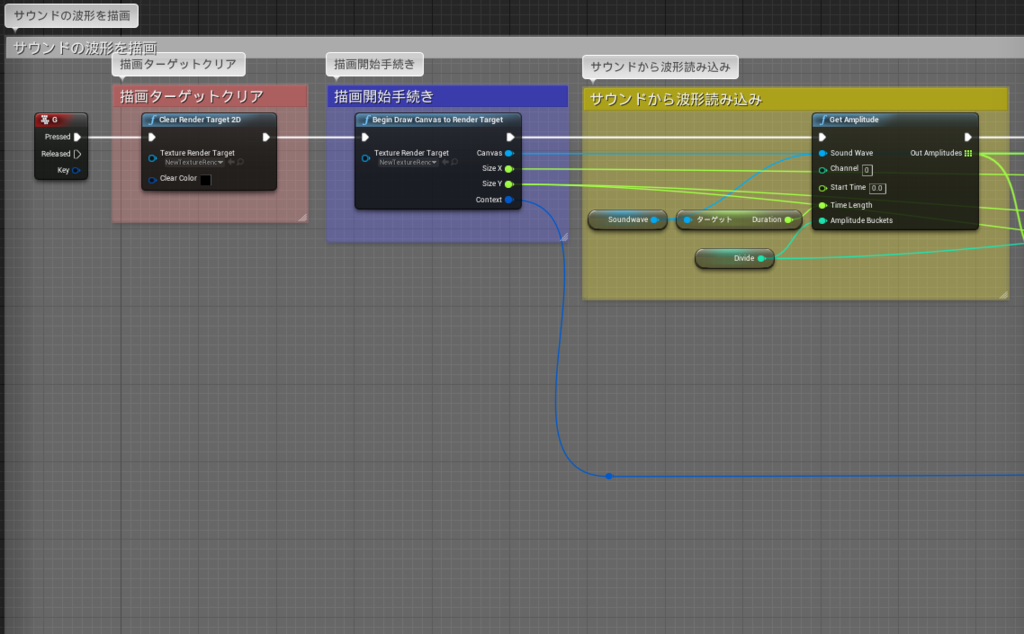Click browse magnifier icon in Begin Draw Canvas node
Image resolution: width=1024 pixels, height=634 pixels.
click(455, 162)
